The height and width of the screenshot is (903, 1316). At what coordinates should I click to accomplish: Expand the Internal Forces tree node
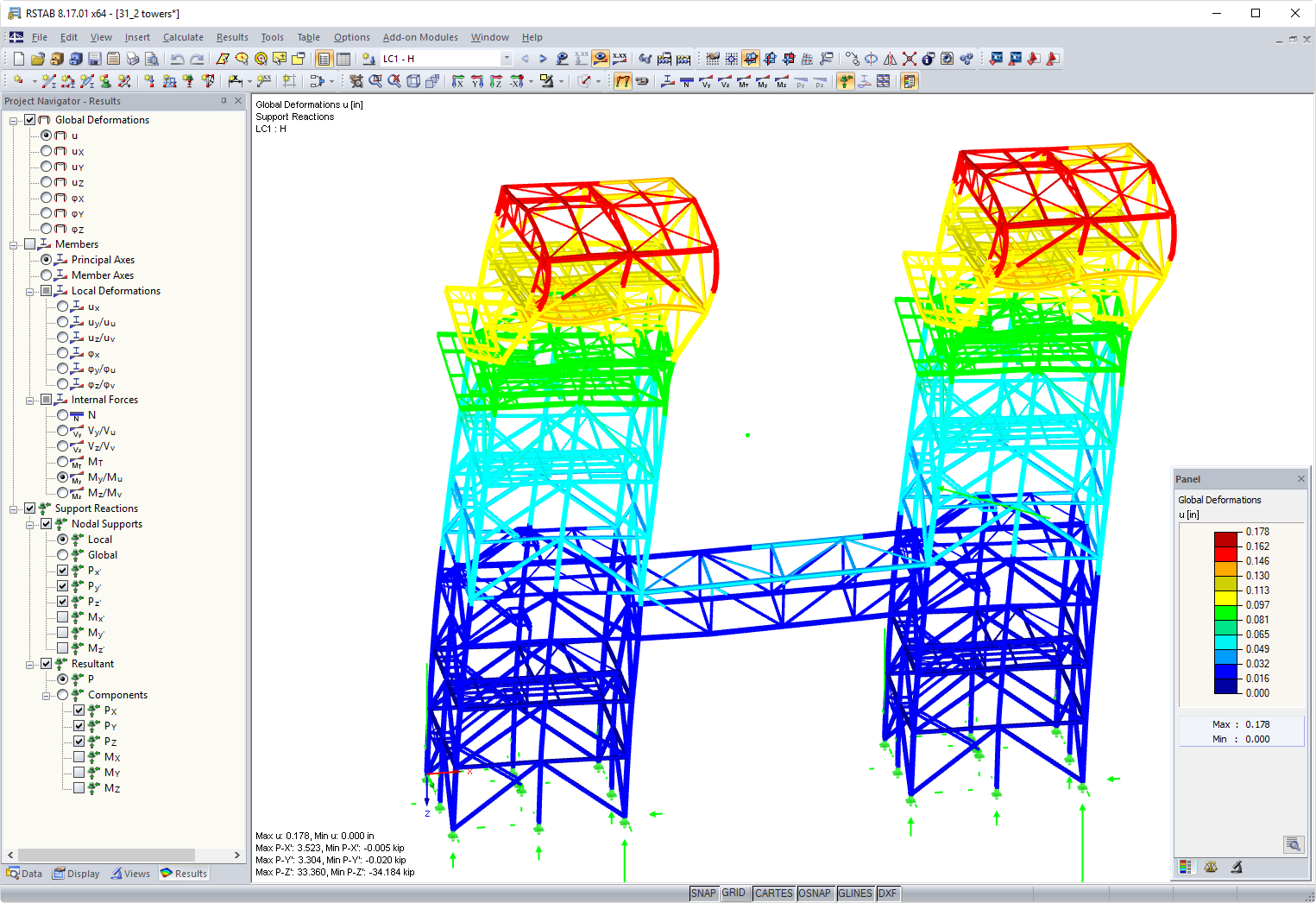pos(29,399)
